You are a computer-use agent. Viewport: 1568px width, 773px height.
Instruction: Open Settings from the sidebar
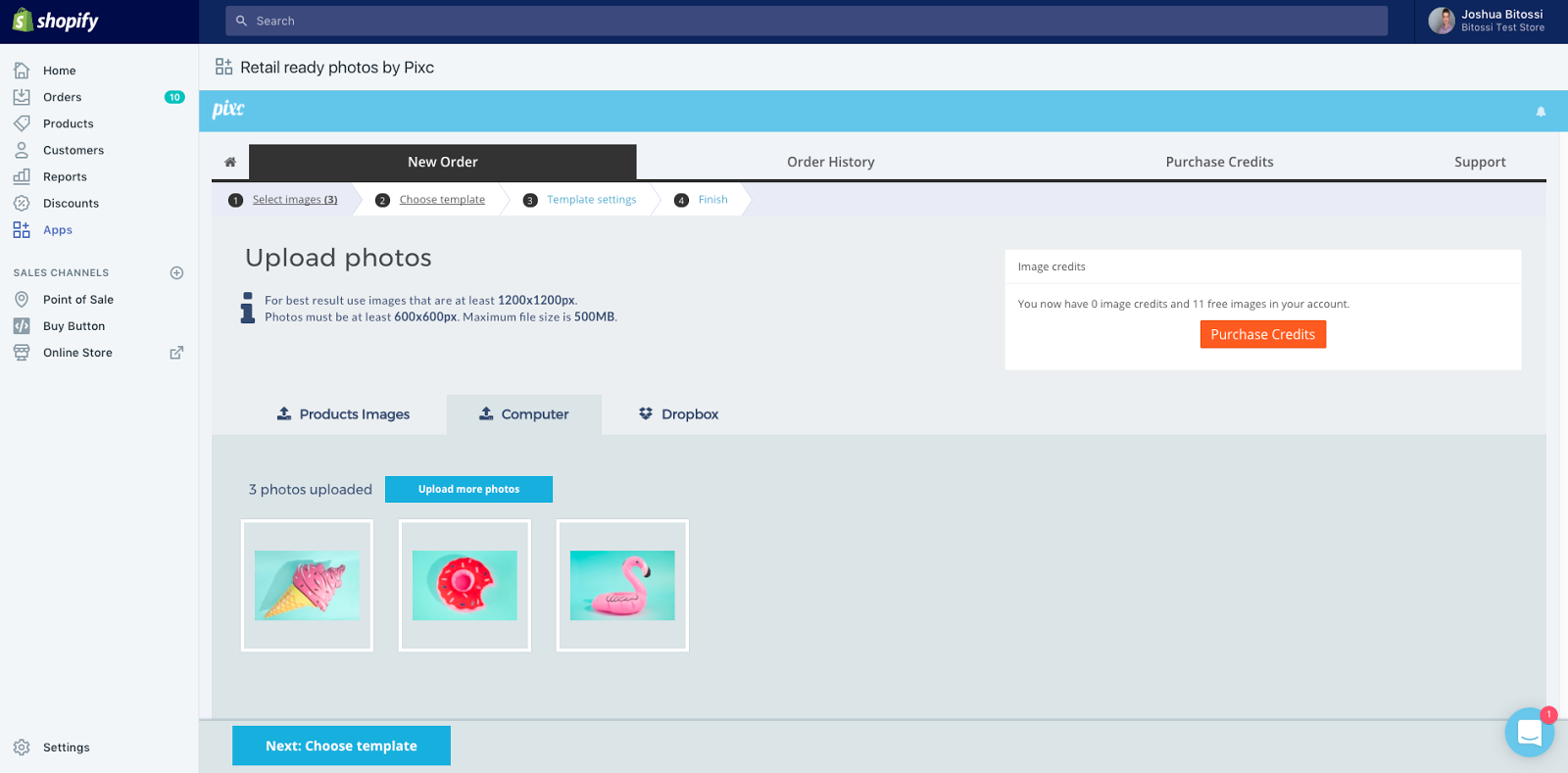[x=66, y=748]
